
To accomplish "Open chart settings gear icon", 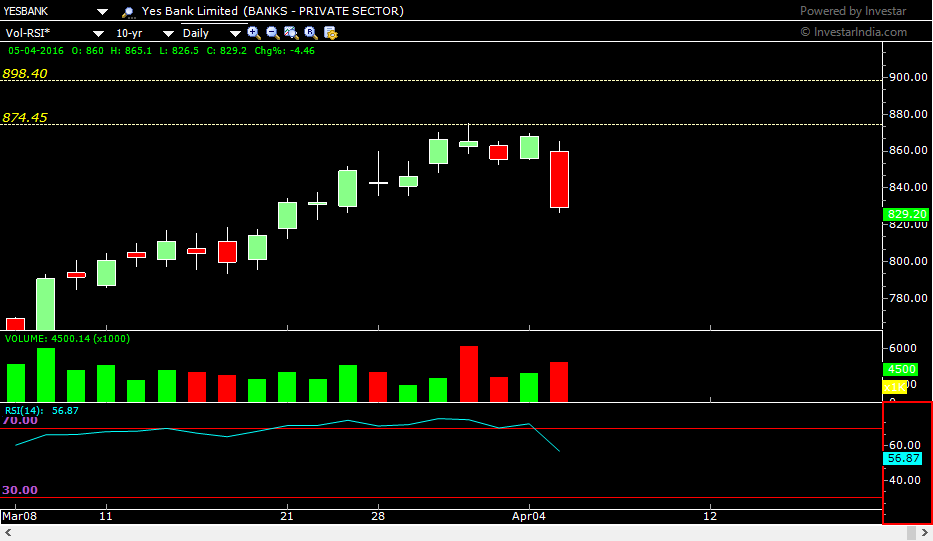I will point(330,33).
